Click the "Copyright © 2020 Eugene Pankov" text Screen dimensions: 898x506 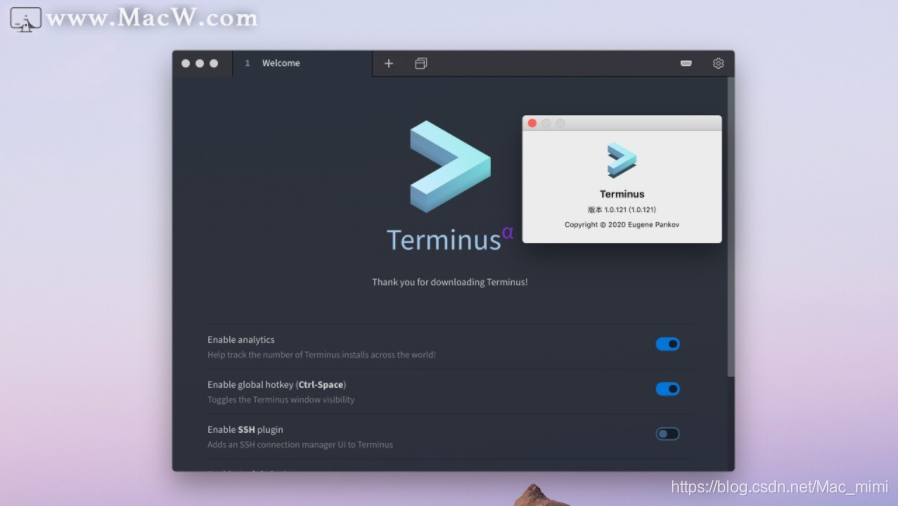click(x=622, y=224)
